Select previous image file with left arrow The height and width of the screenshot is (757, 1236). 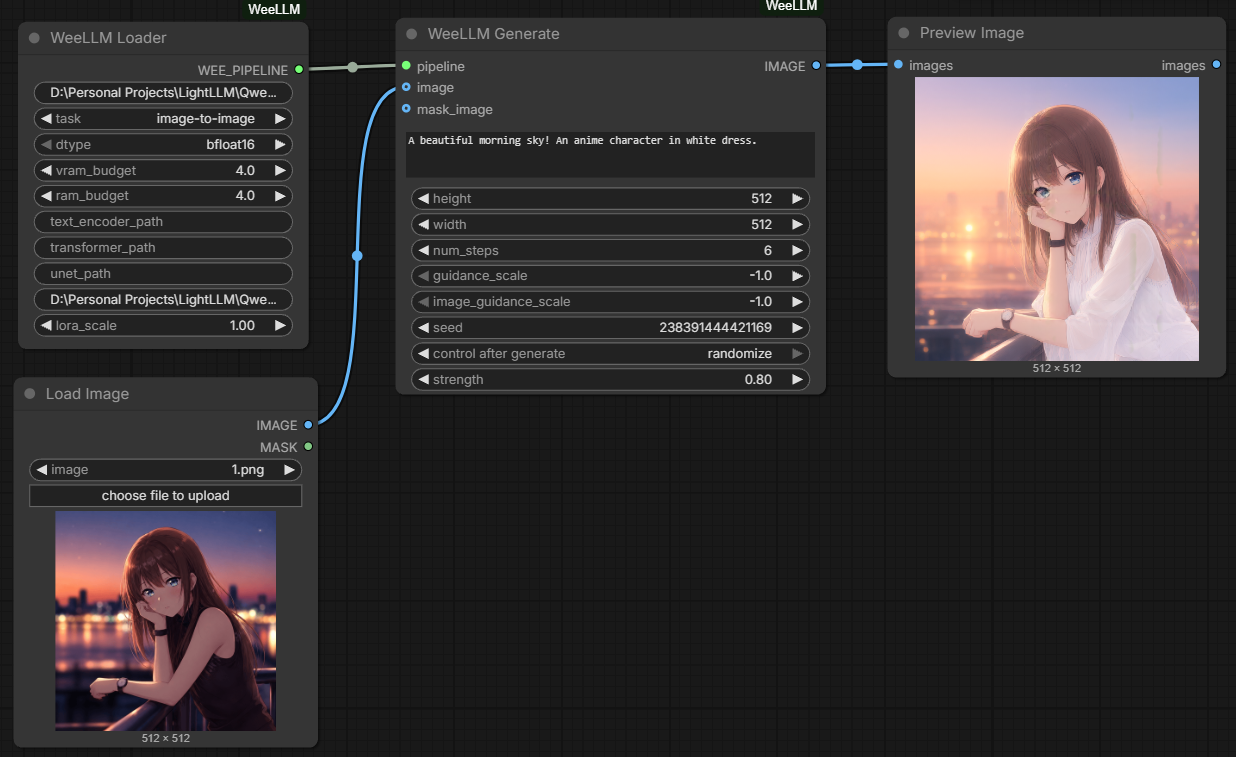point(41,470)
